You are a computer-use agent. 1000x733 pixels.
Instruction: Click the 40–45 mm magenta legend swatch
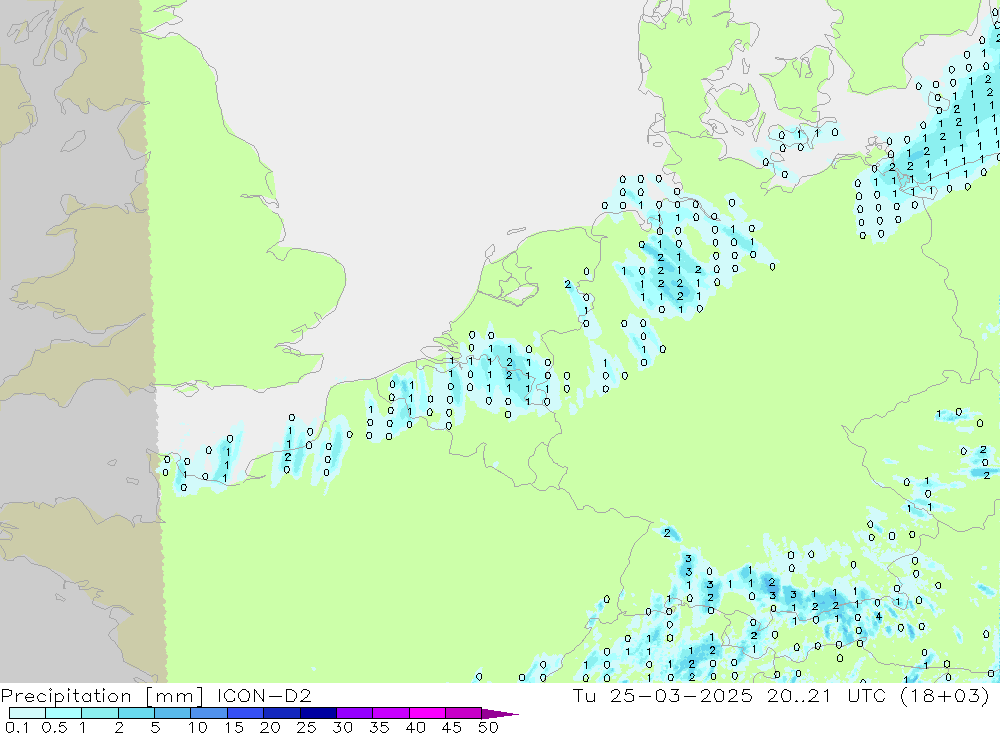click(x=427, y=713)
